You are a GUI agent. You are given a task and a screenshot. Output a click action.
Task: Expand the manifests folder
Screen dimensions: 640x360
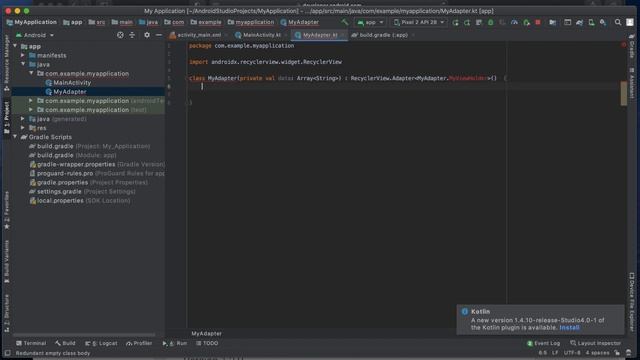coord(23,55)
